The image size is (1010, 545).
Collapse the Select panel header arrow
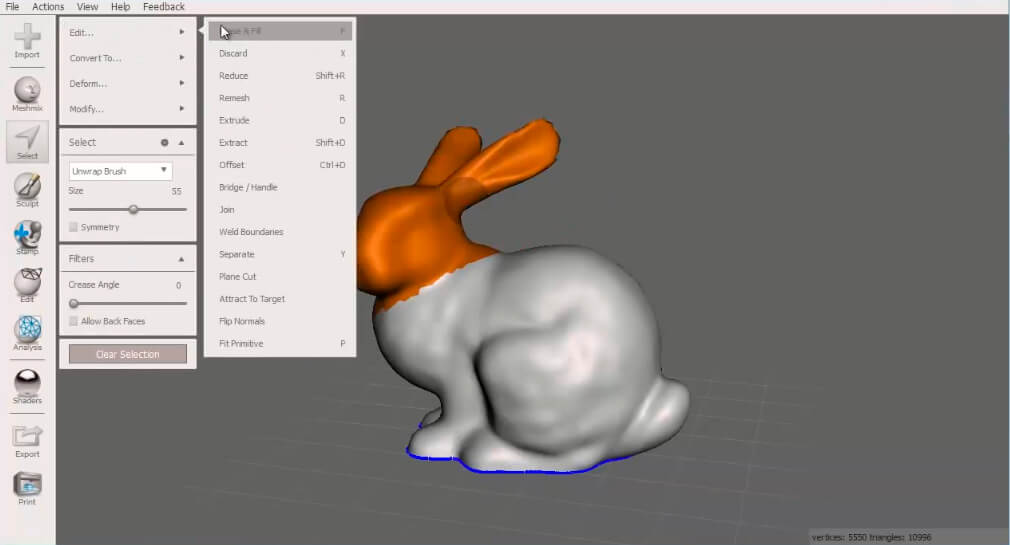pyautogui.click(x=182, y=142)
